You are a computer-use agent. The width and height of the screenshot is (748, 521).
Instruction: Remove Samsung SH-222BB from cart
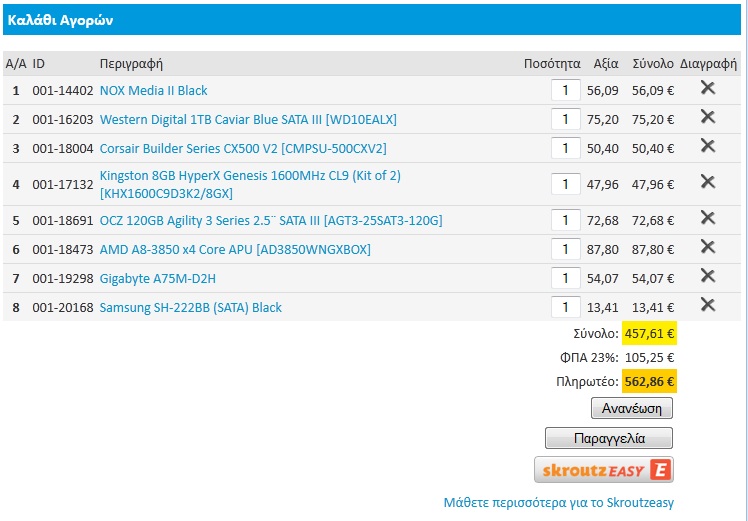pos(707,304)
